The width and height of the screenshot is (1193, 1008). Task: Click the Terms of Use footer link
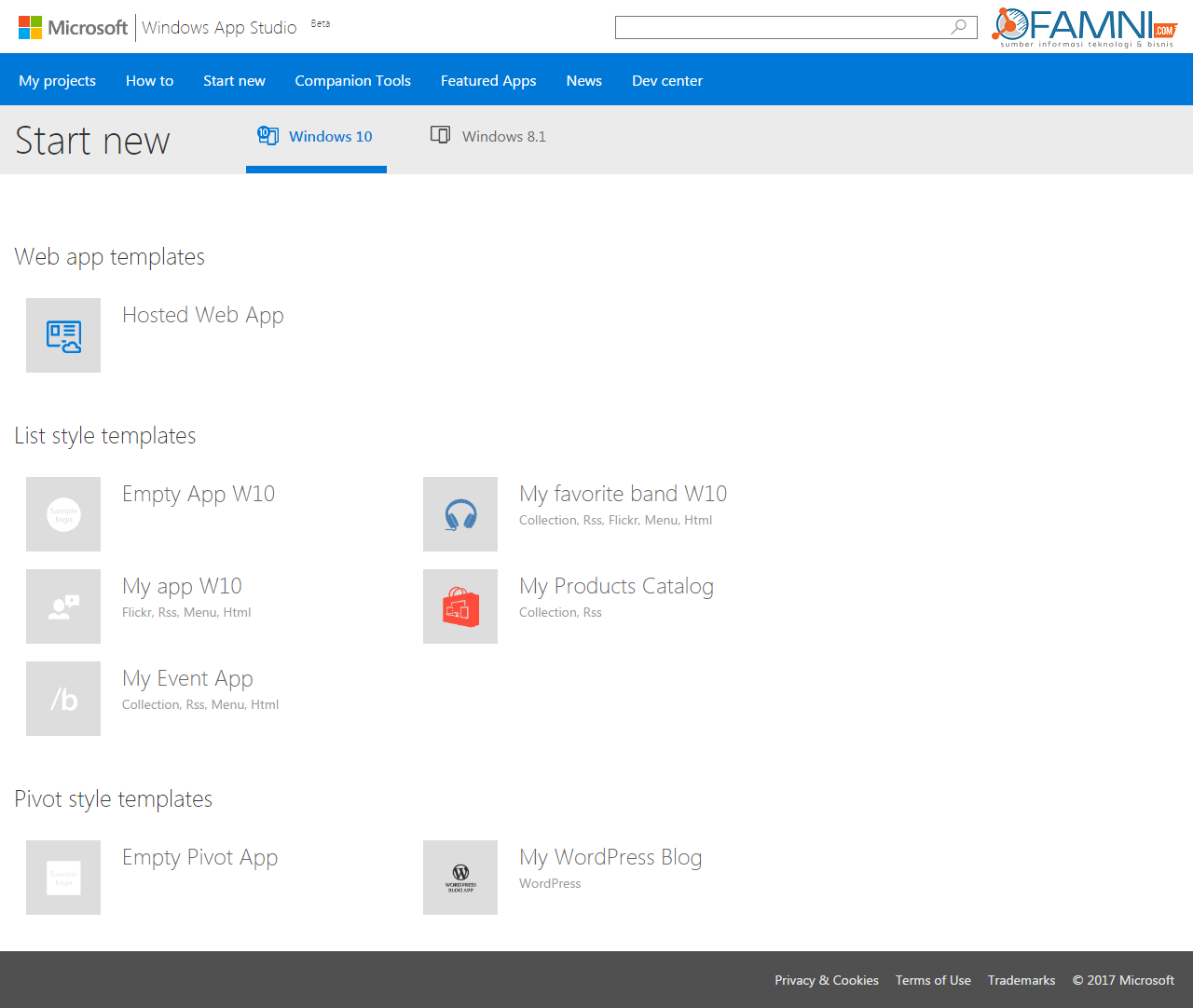[933, 980]
